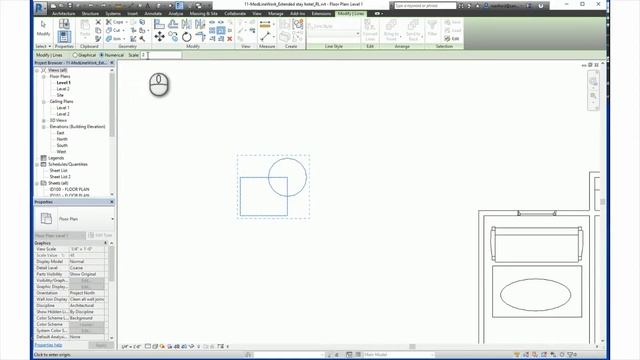Click the search keyword or phrase box

pyautogui.click(x=425, y=6)
